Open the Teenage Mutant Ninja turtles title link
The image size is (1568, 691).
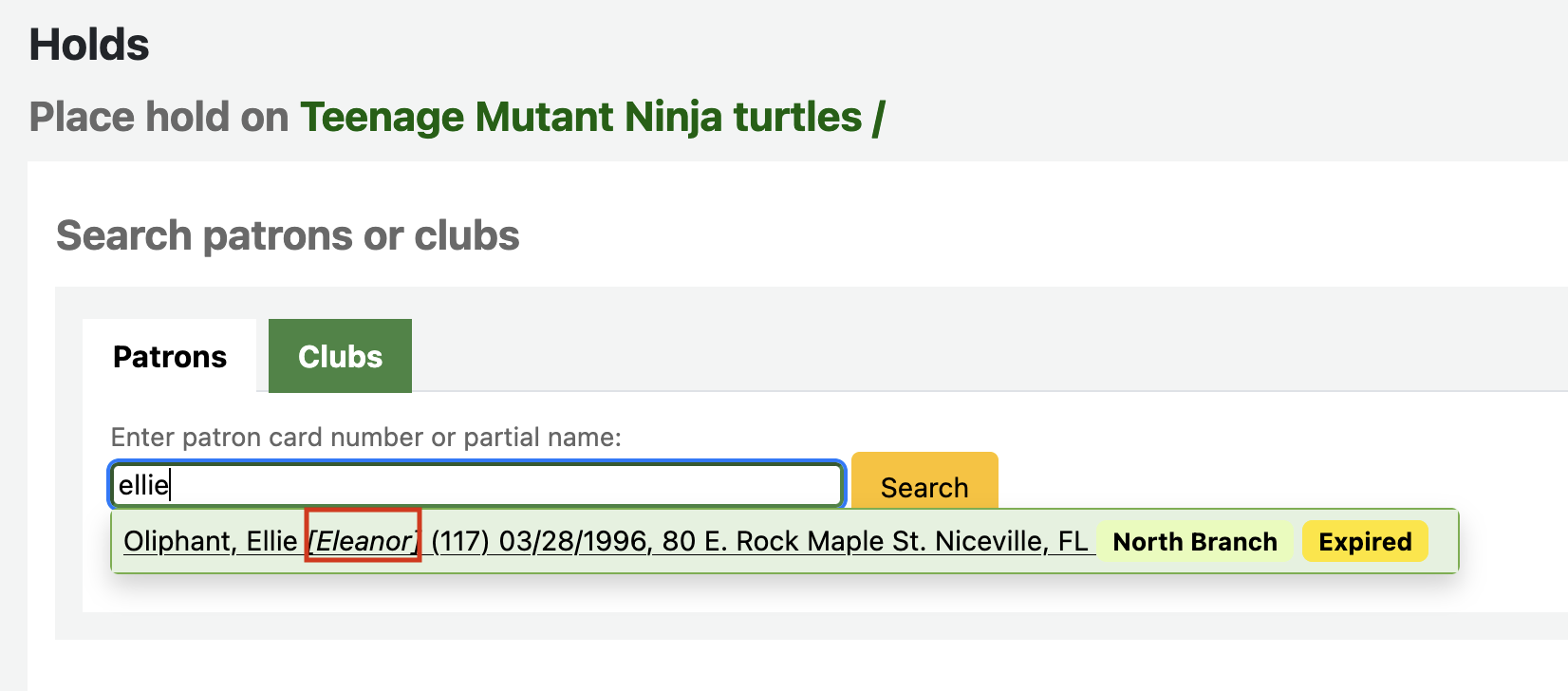coord(581,118)
